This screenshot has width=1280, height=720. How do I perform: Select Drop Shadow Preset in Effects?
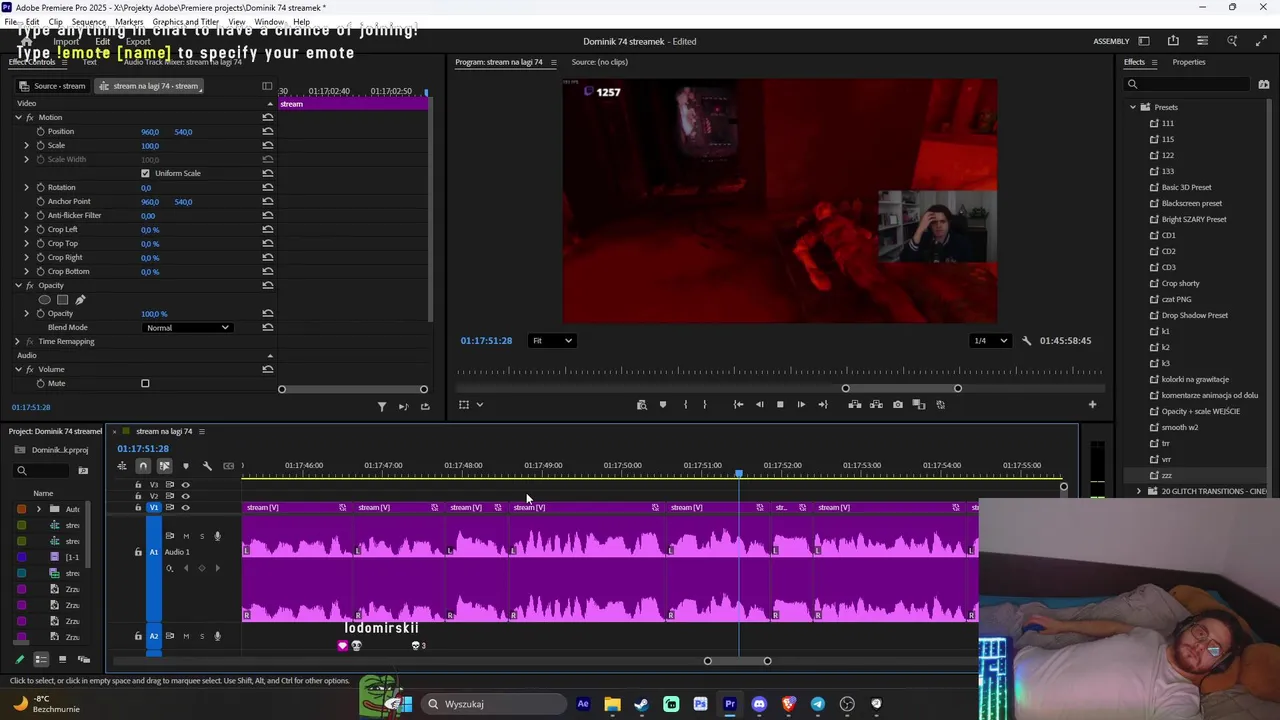[1194, 315]
